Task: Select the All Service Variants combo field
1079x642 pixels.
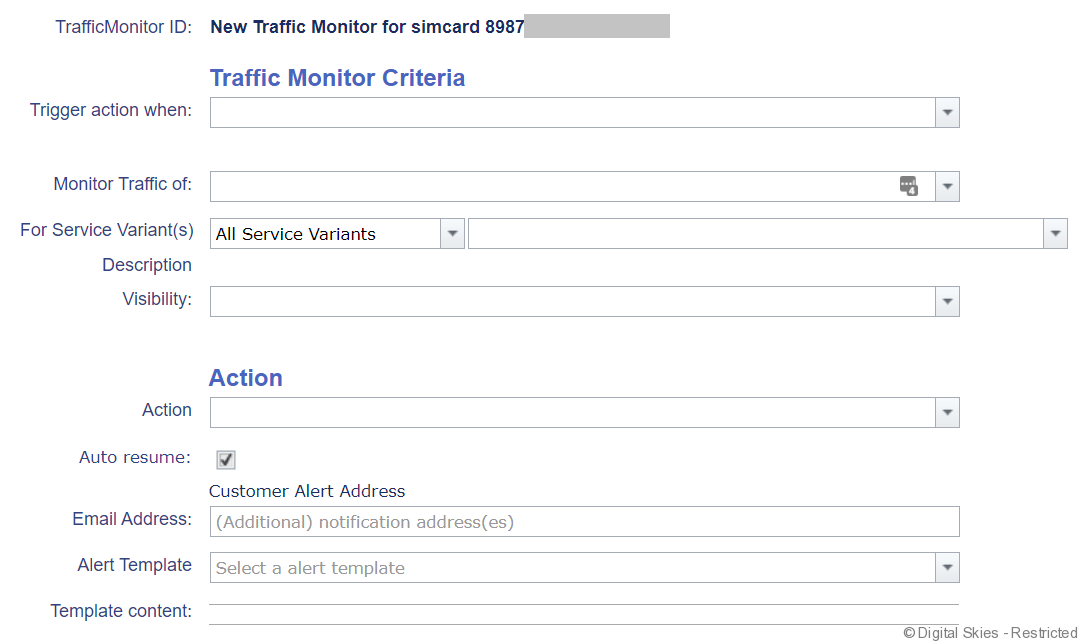Action: [325, 234]
